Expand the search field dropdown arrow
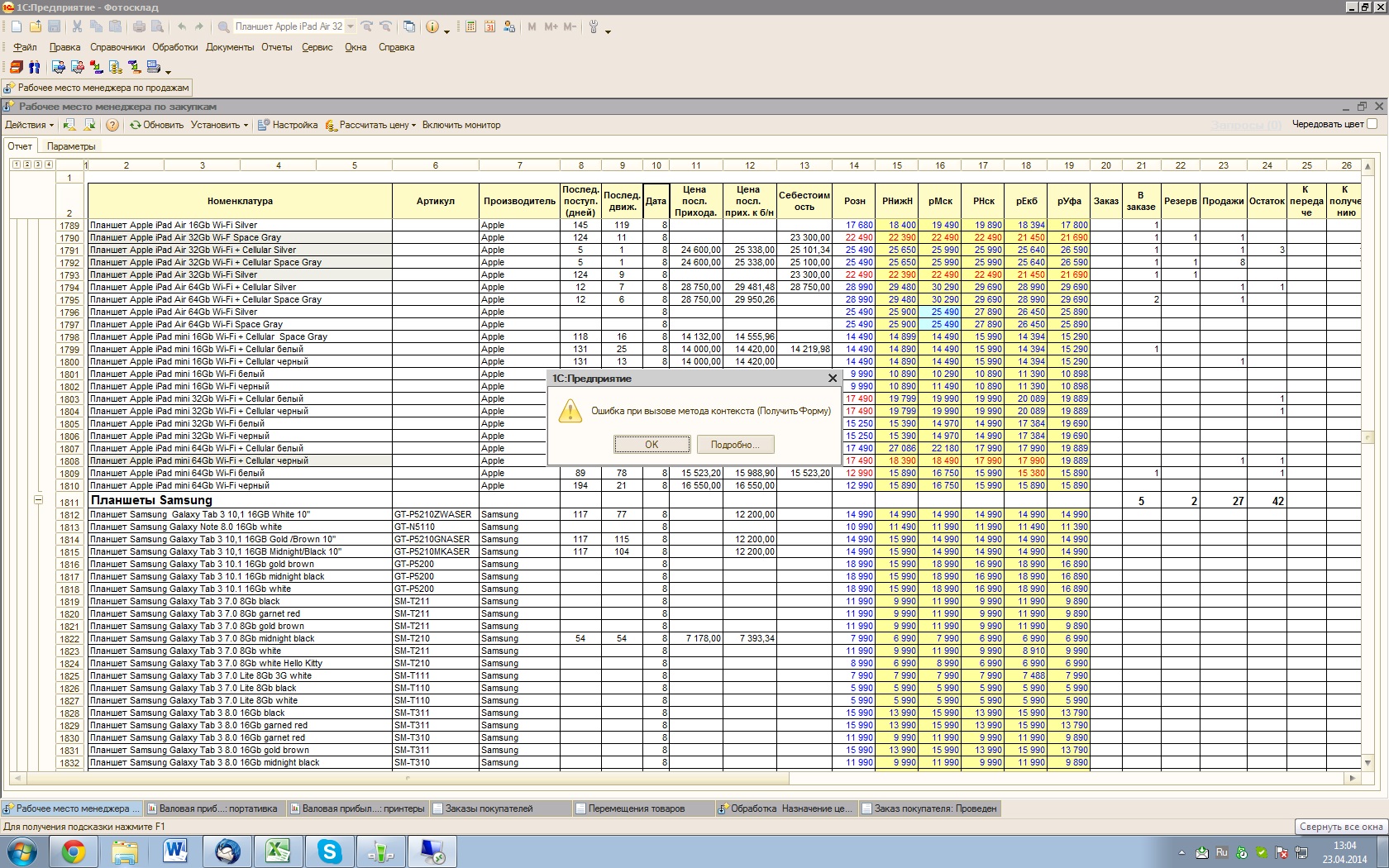Viewport: 1389px width, 868px height. click(351, 26)
